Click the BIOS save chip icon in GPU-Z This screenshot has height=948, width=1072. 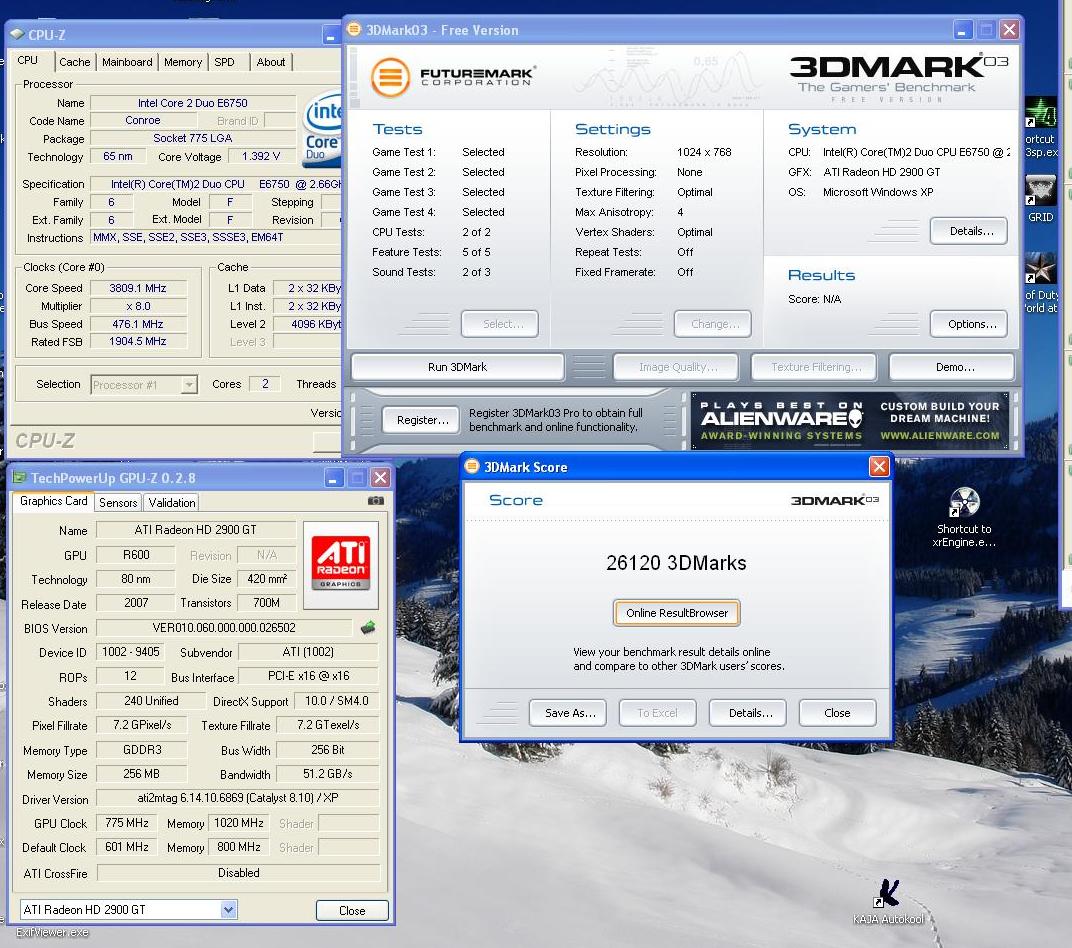(x=368, y=627)
